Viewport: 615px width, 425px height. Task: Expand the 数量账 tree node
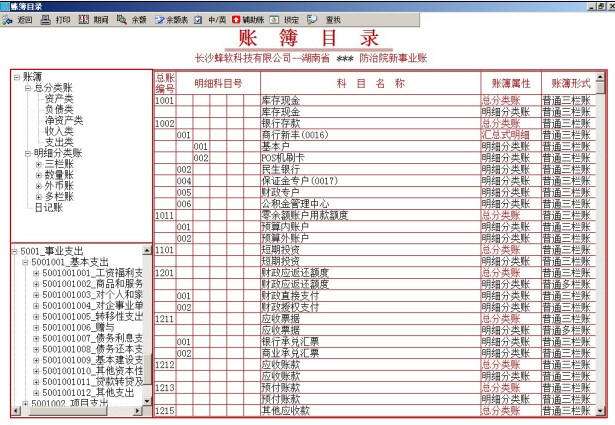(38, 175)
